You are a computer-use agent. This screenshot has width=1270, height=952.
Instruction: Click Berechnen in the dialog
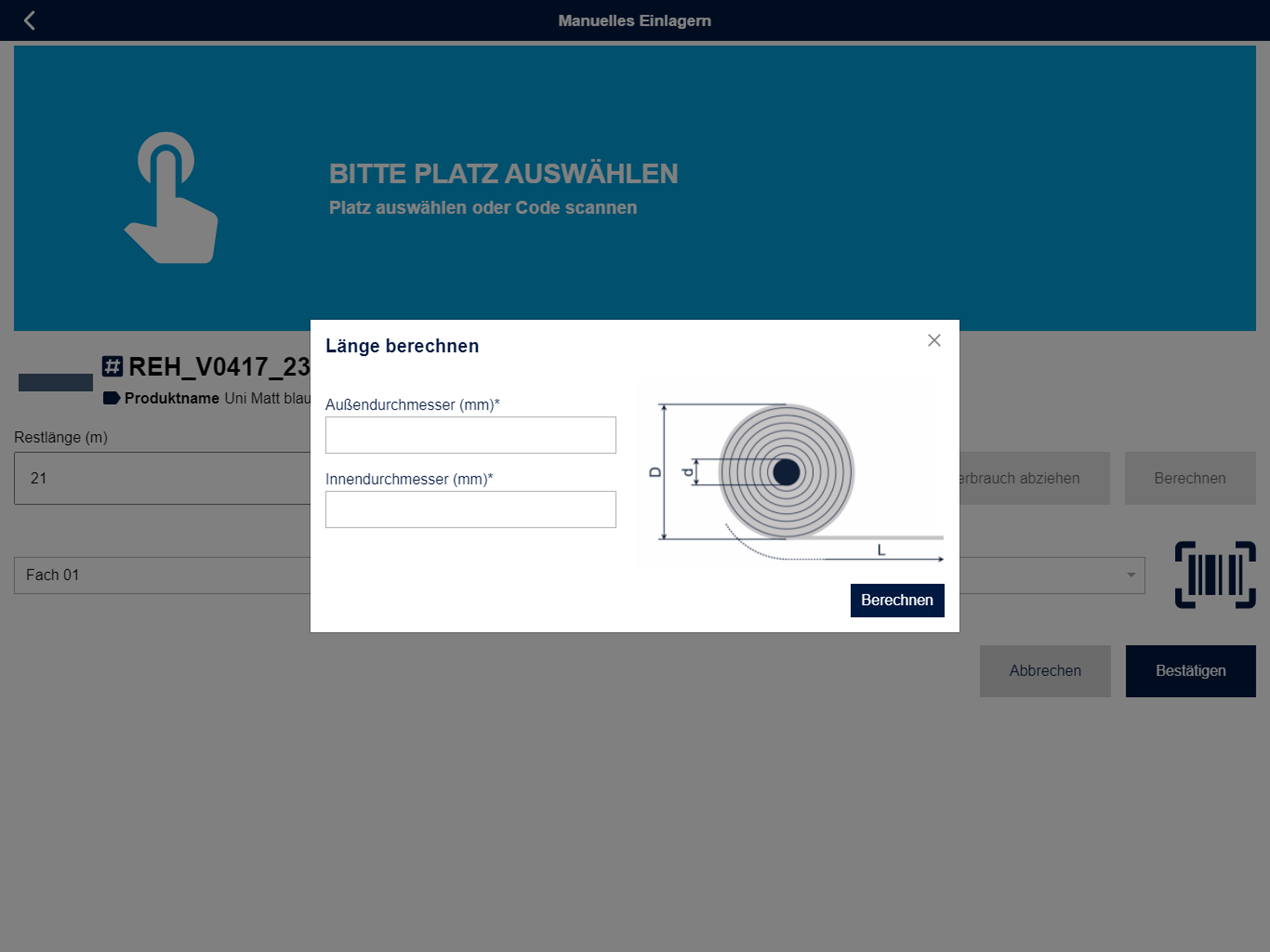coord(897,600)
